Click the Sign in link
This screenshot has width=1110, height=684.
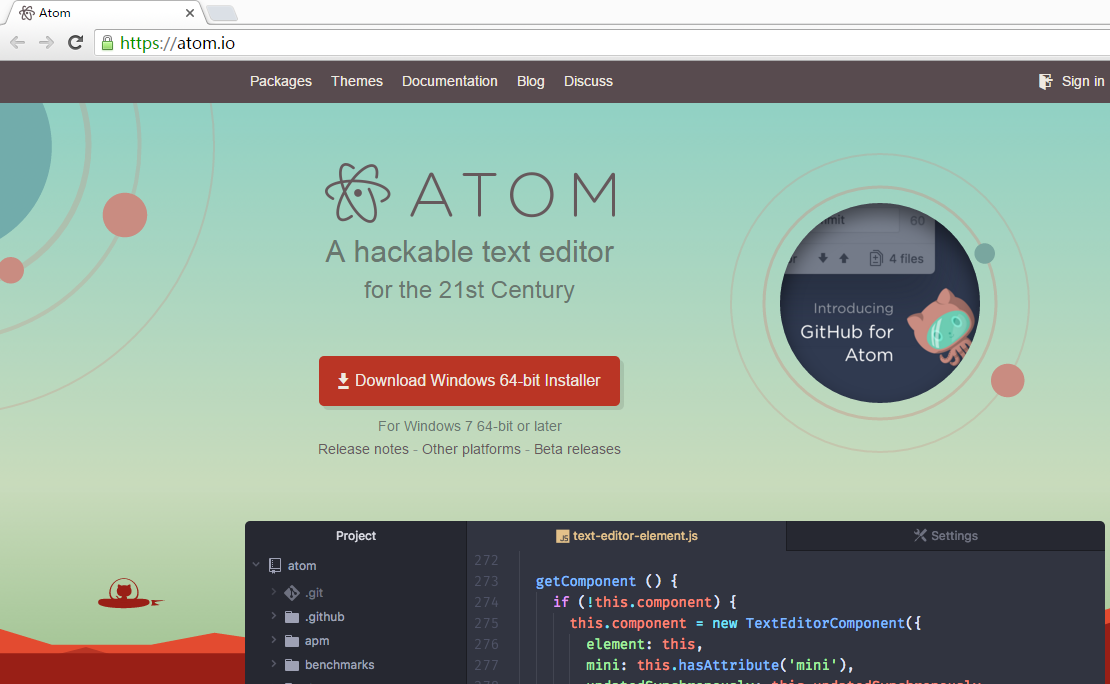click(1082, 81)
